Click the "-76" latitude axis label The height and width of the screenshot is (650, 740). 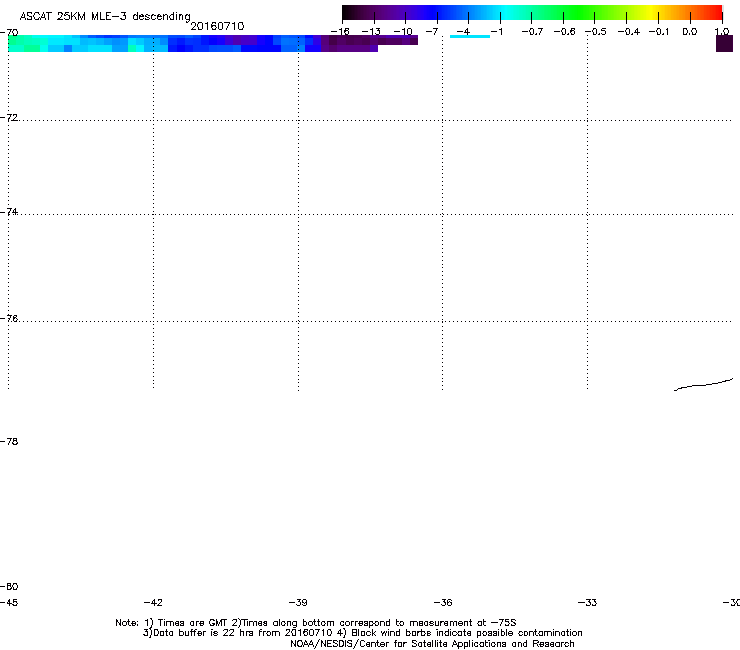click(x=9, y=318)
